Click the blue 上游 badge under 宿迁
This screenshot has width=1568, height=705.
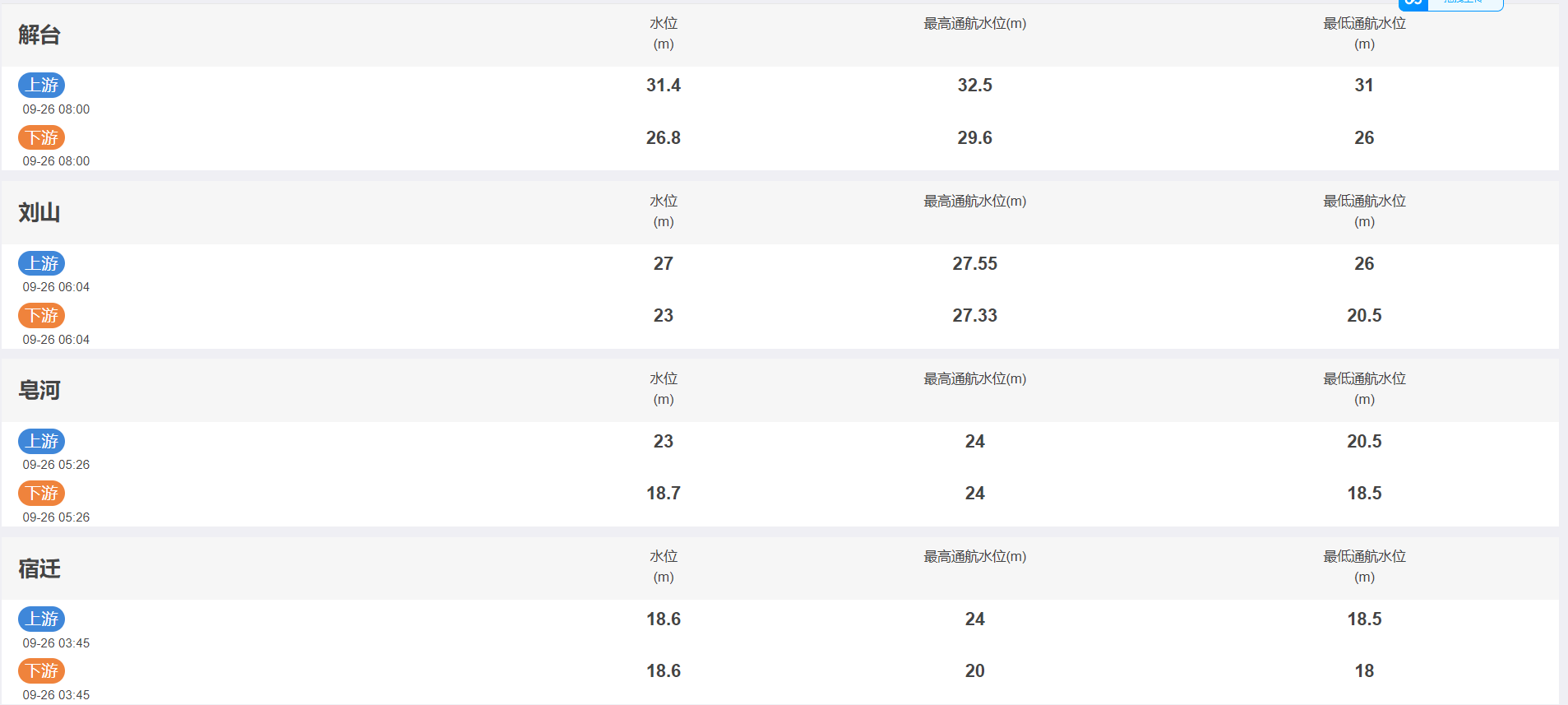pos(42,619)
